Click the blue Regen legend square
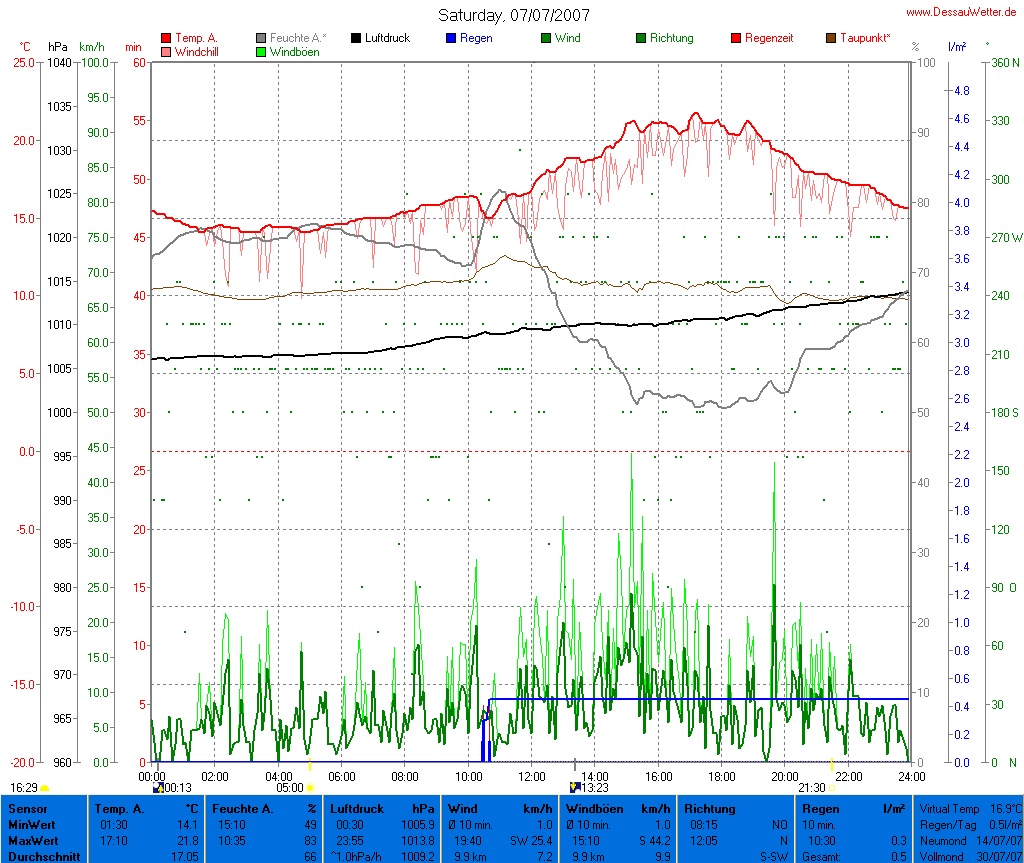Viewport: 1024px width, 863px height. (x=451, y=38)
